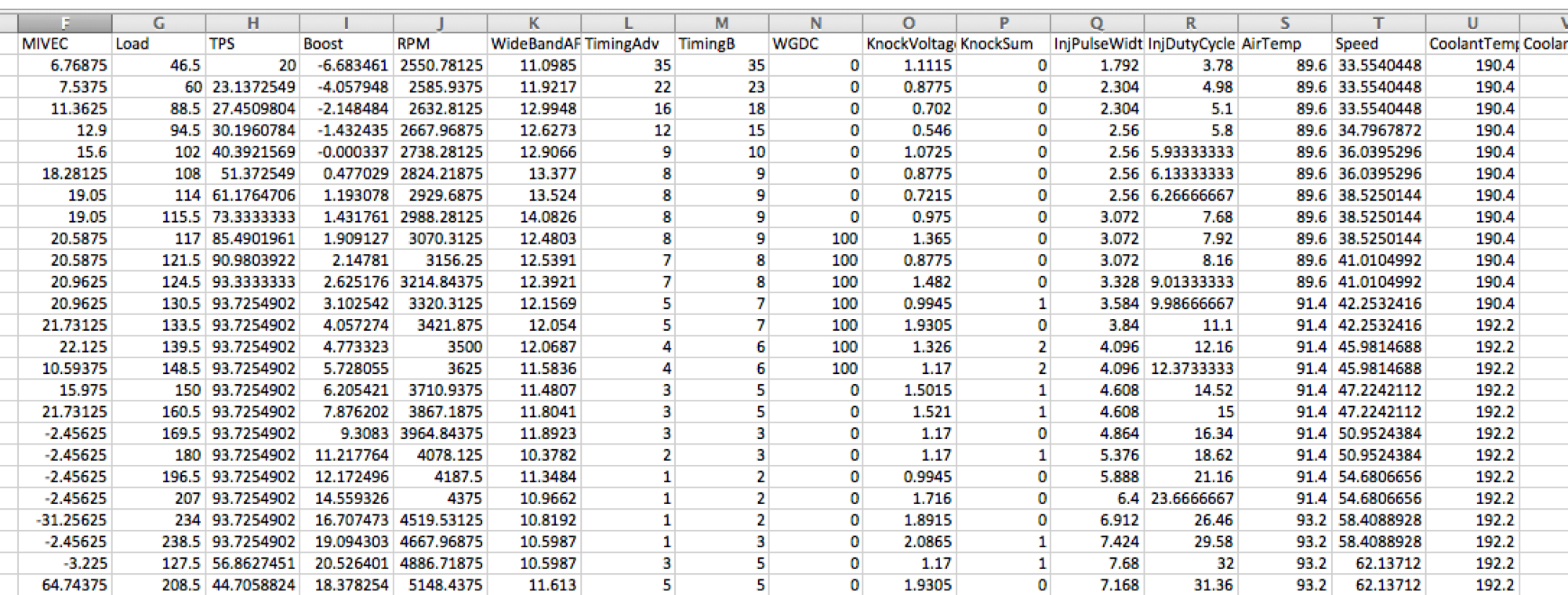
Task: Select Boost cell showing -6.683461
Action: [x=347, y=66]
